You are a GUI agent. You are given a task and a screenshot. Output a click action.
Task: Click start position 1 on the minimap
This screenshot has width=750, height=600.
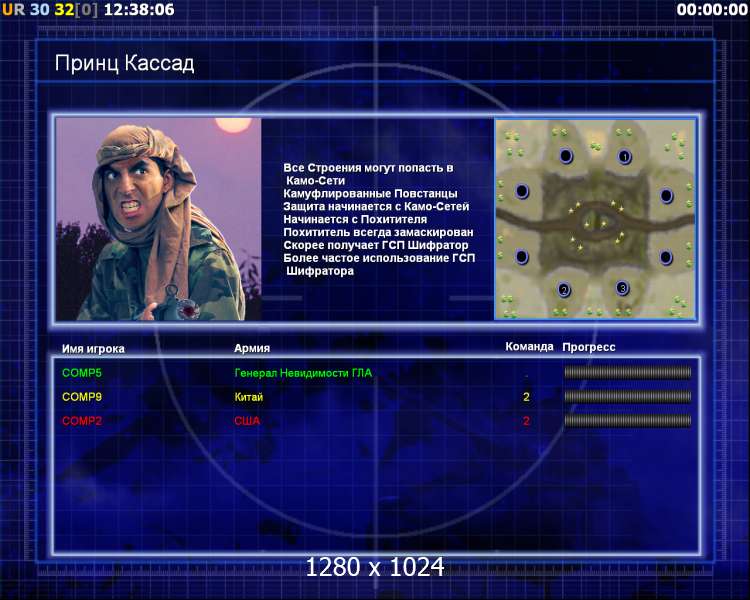tap(624, 156)
